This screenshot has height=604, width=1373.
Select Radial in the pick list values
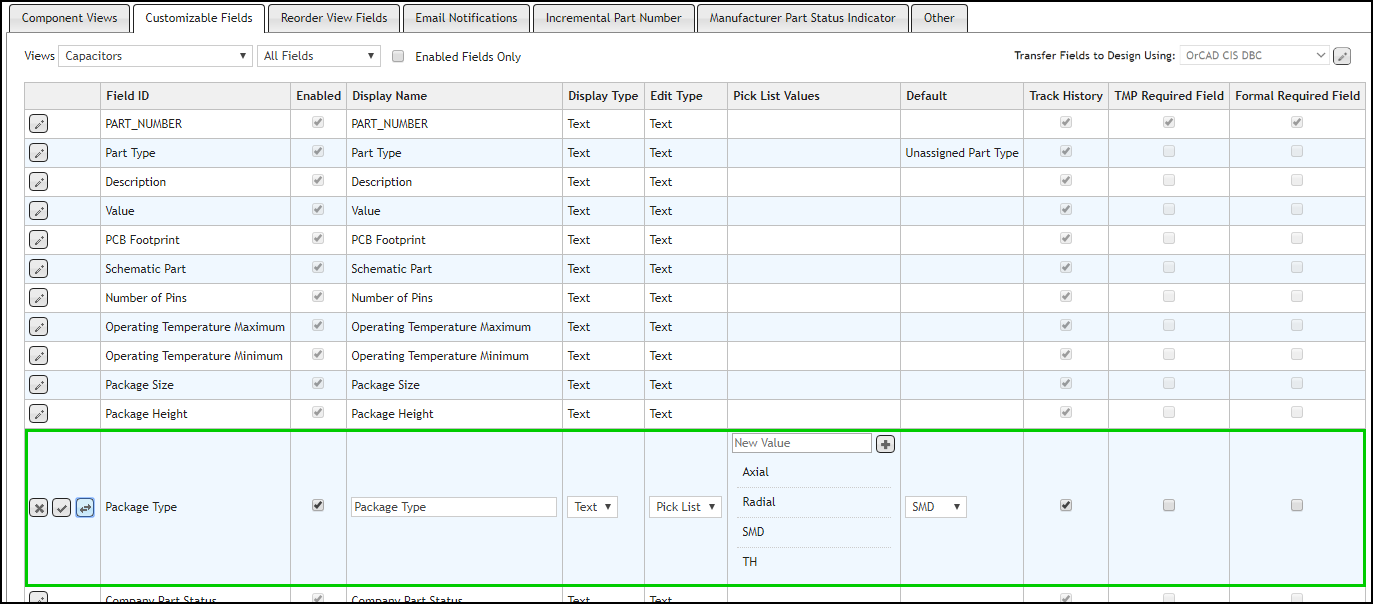(x=758, y=502)
